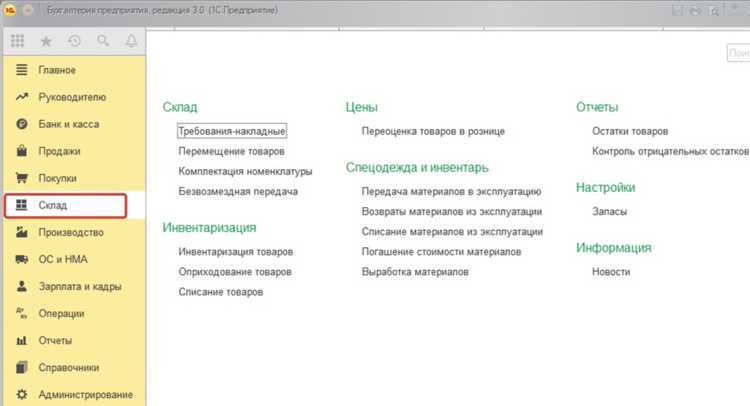Open Требования-накладные link

click(x=232, y=131)
